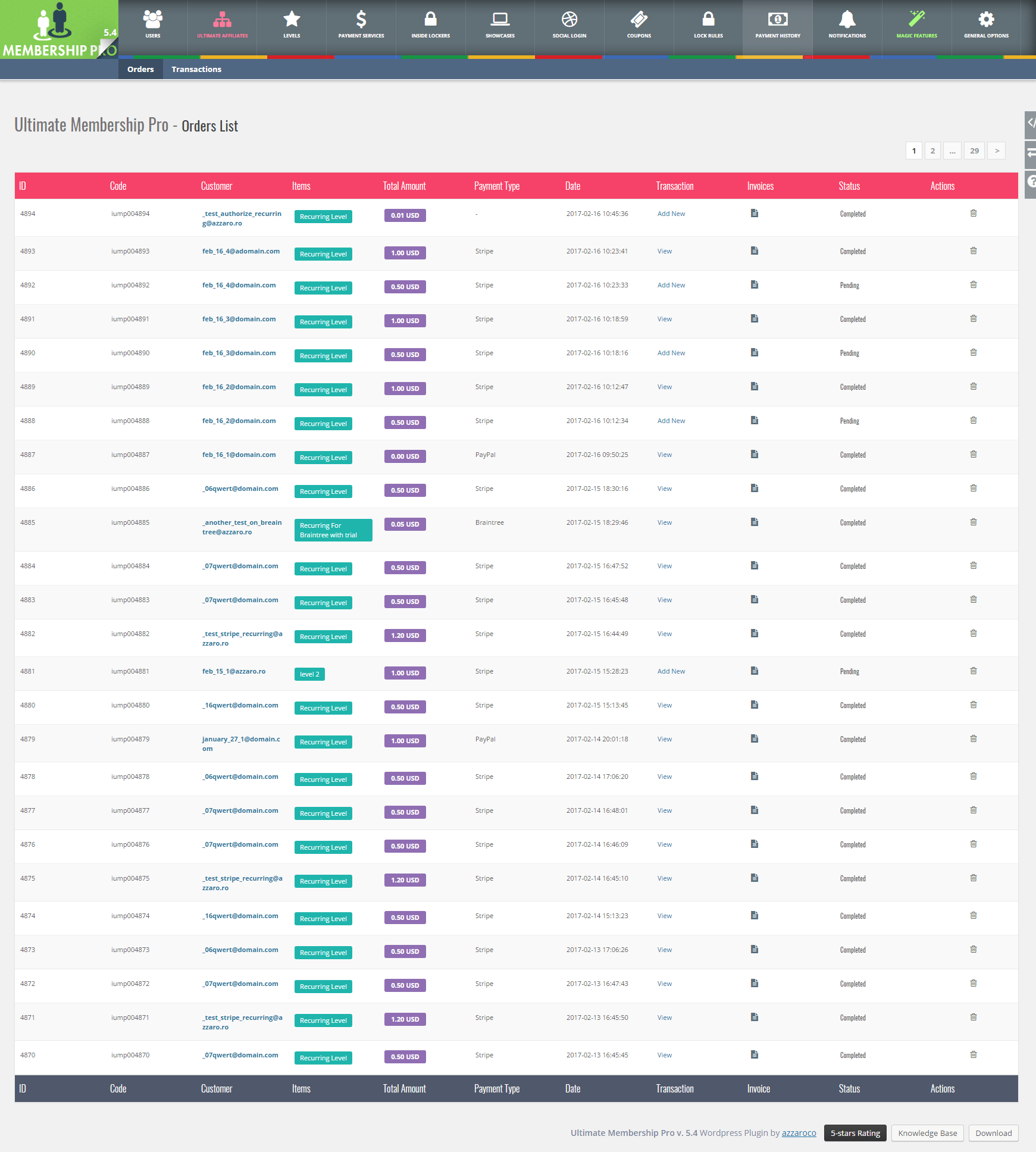Open Notifications bell icon
The width and height of the screenshot is (1036, 1152).
tap(847, 20)
